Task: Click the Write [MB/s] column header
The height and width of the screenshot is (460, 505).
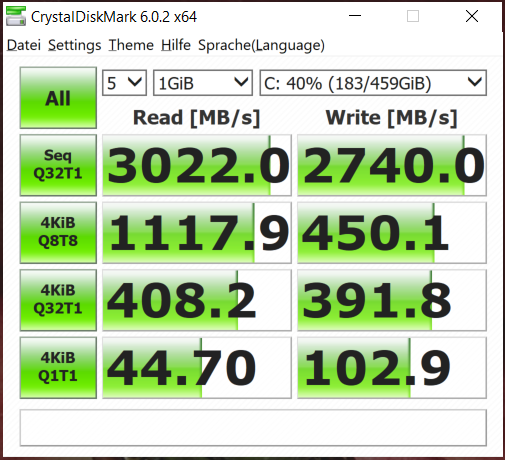Action: (x=391, y=118)
